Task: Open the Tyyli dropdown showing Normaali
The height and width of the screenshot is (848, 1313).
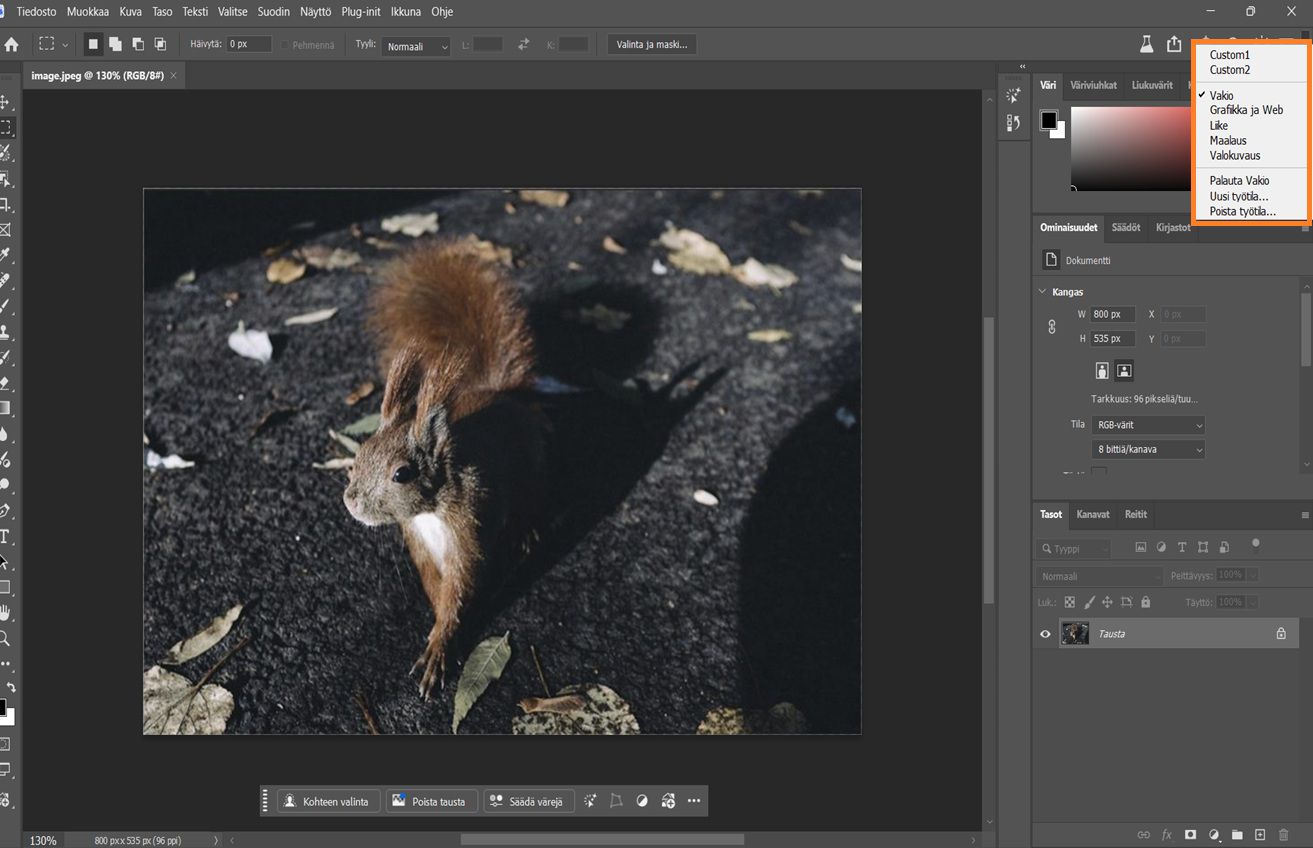Action: coord(416,46)
